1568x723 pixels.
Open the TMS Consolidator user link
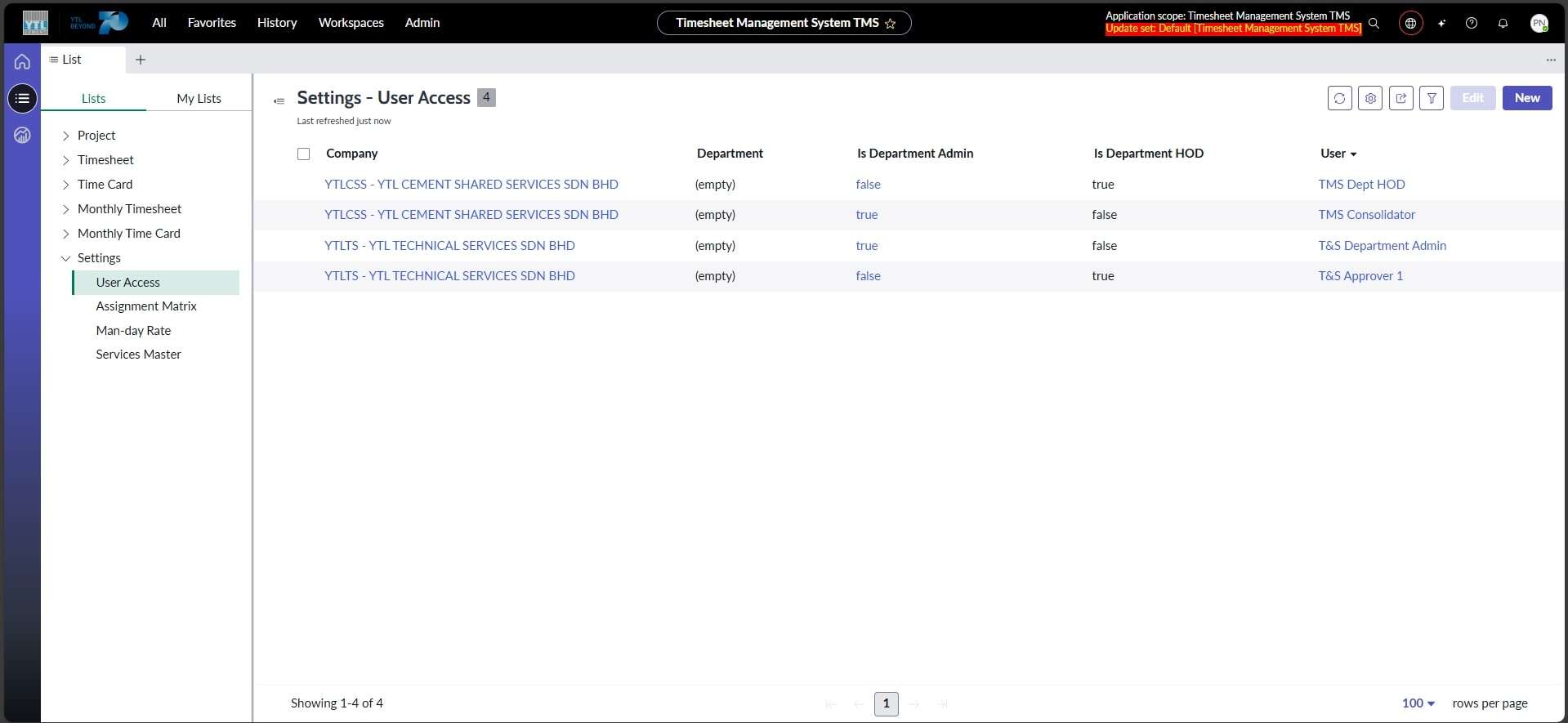(1366, 215)
